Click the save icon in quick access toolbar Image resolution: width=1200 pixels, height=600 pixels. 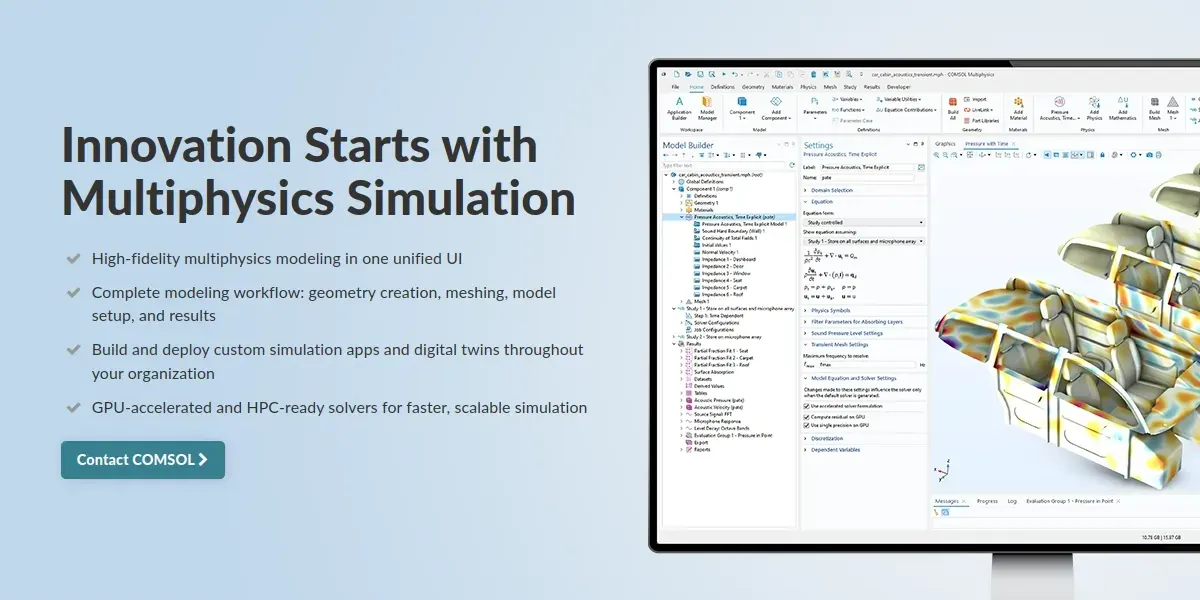[700, 74]
